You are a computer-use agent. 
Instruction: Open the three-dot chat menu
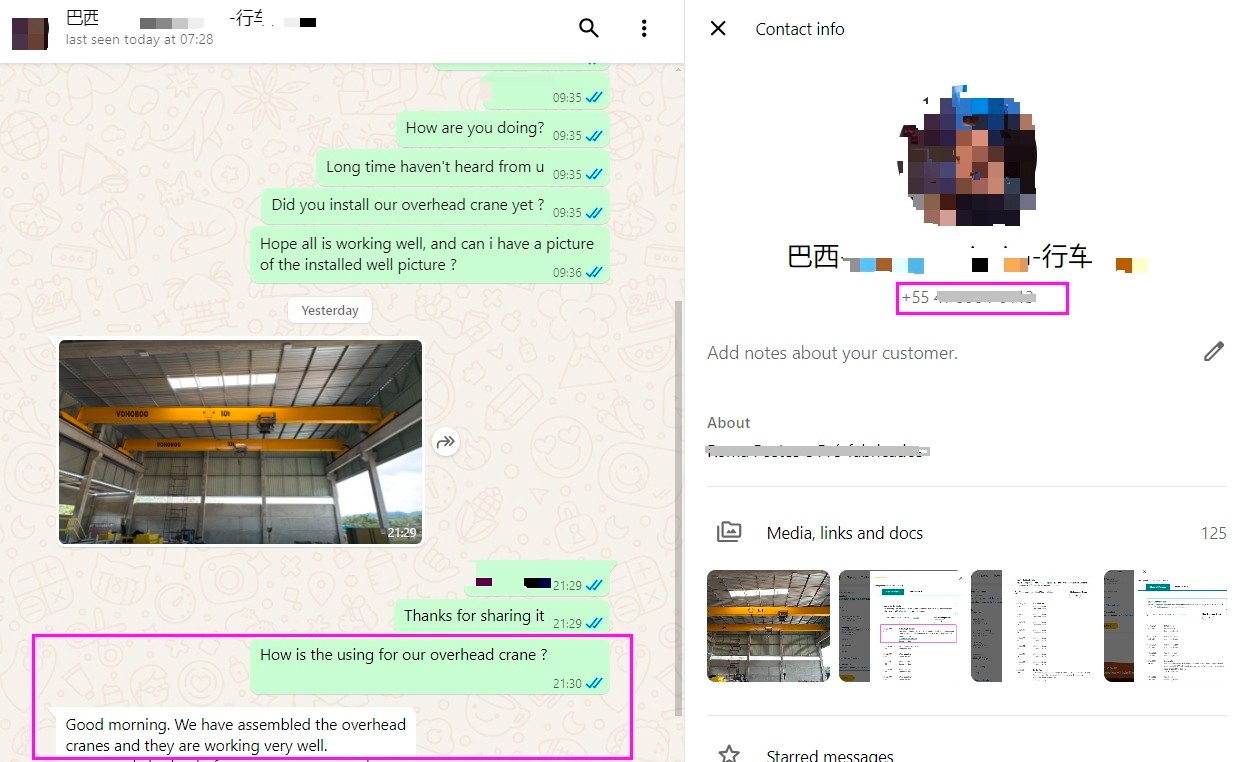(x=644, y=28)
